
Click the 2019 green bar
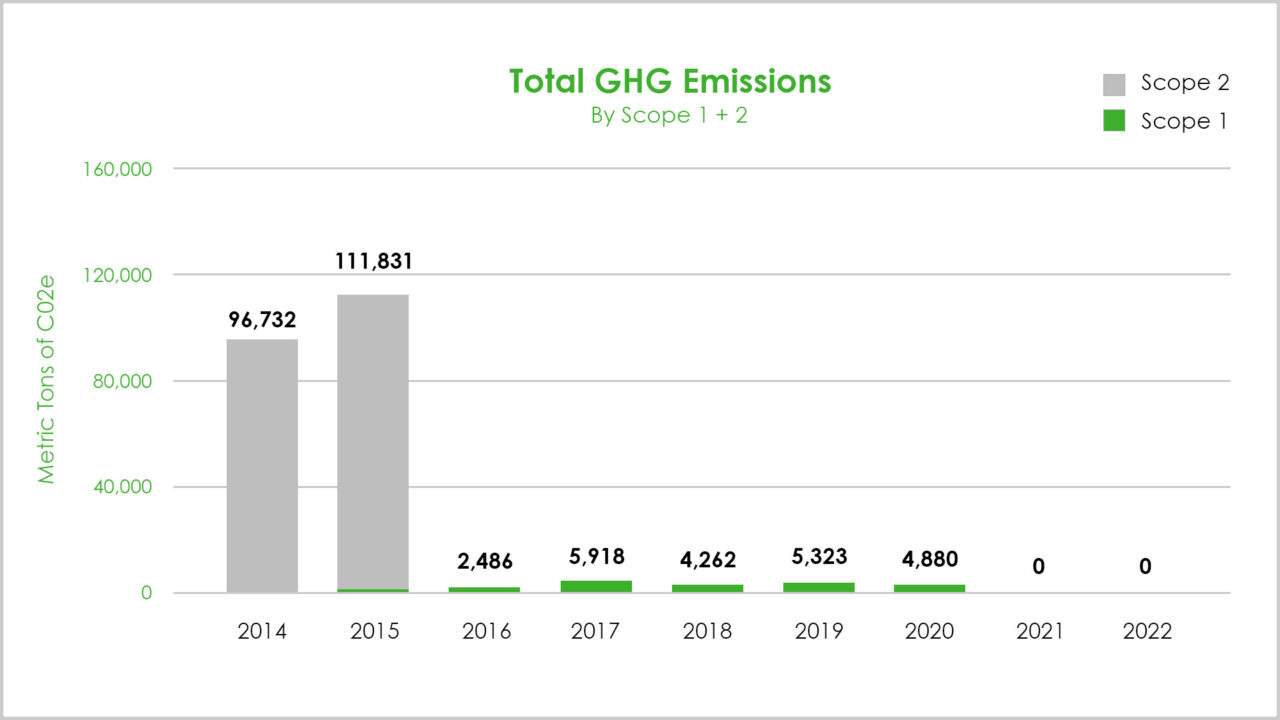click(819, 588)
